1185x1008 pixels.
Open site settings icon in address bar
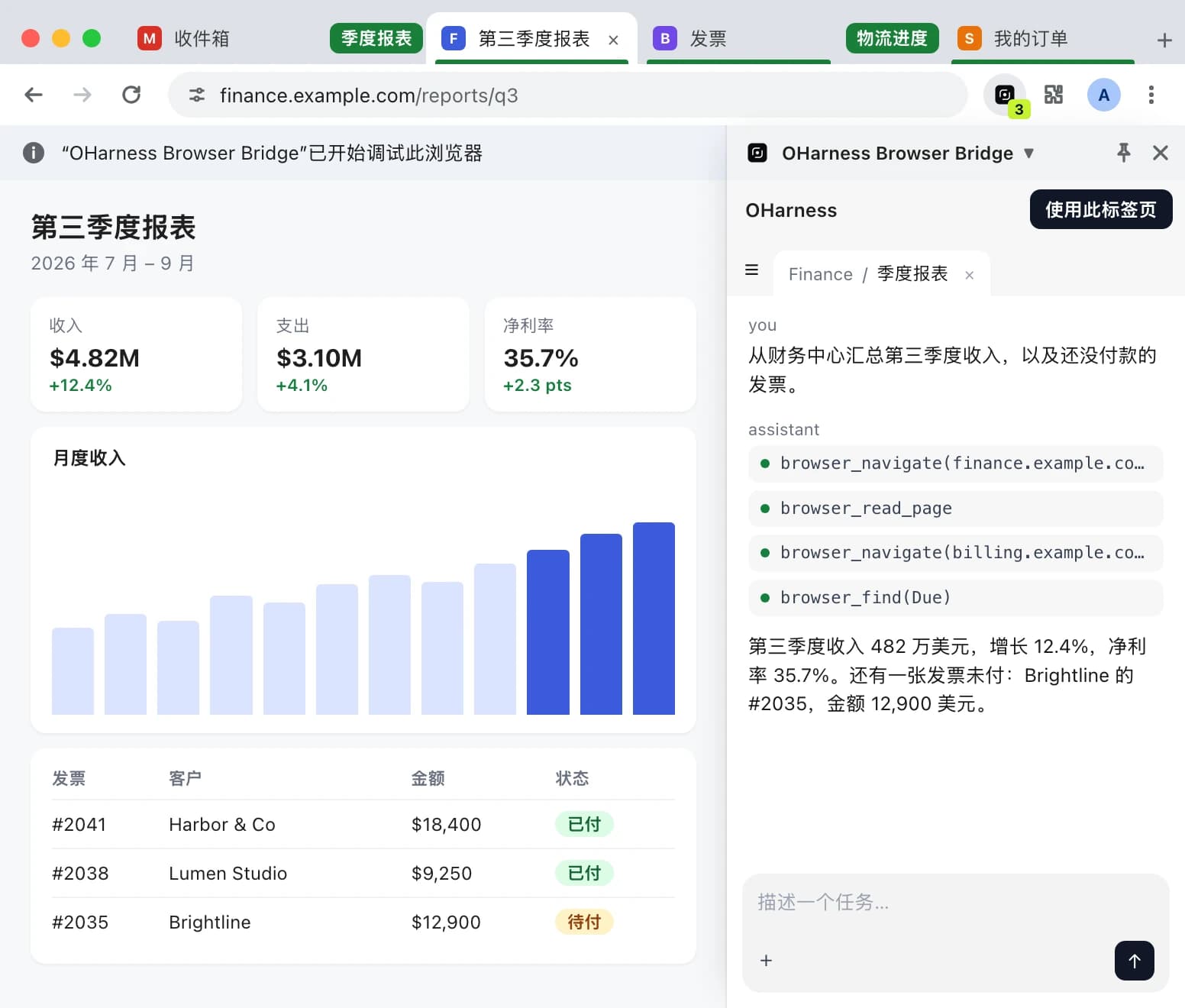pyautogui.click(x=197, y=95)
